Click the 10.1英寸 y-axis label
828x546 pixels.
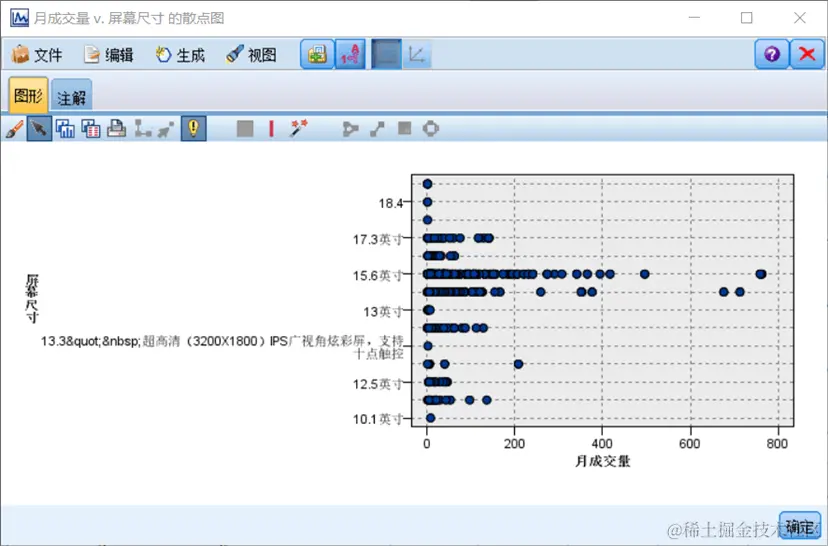pyautogui.click(x=378, y=419)
